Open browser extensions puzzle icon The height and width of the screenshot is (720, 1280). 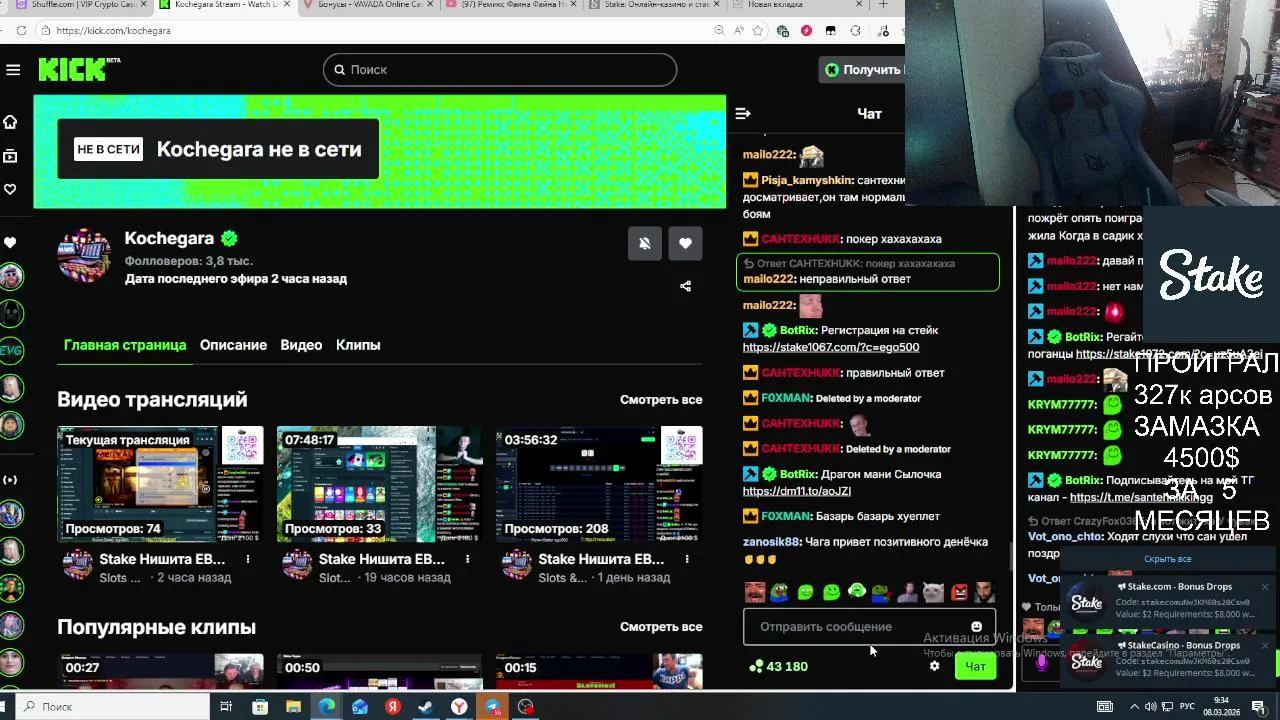coord(855,31)
